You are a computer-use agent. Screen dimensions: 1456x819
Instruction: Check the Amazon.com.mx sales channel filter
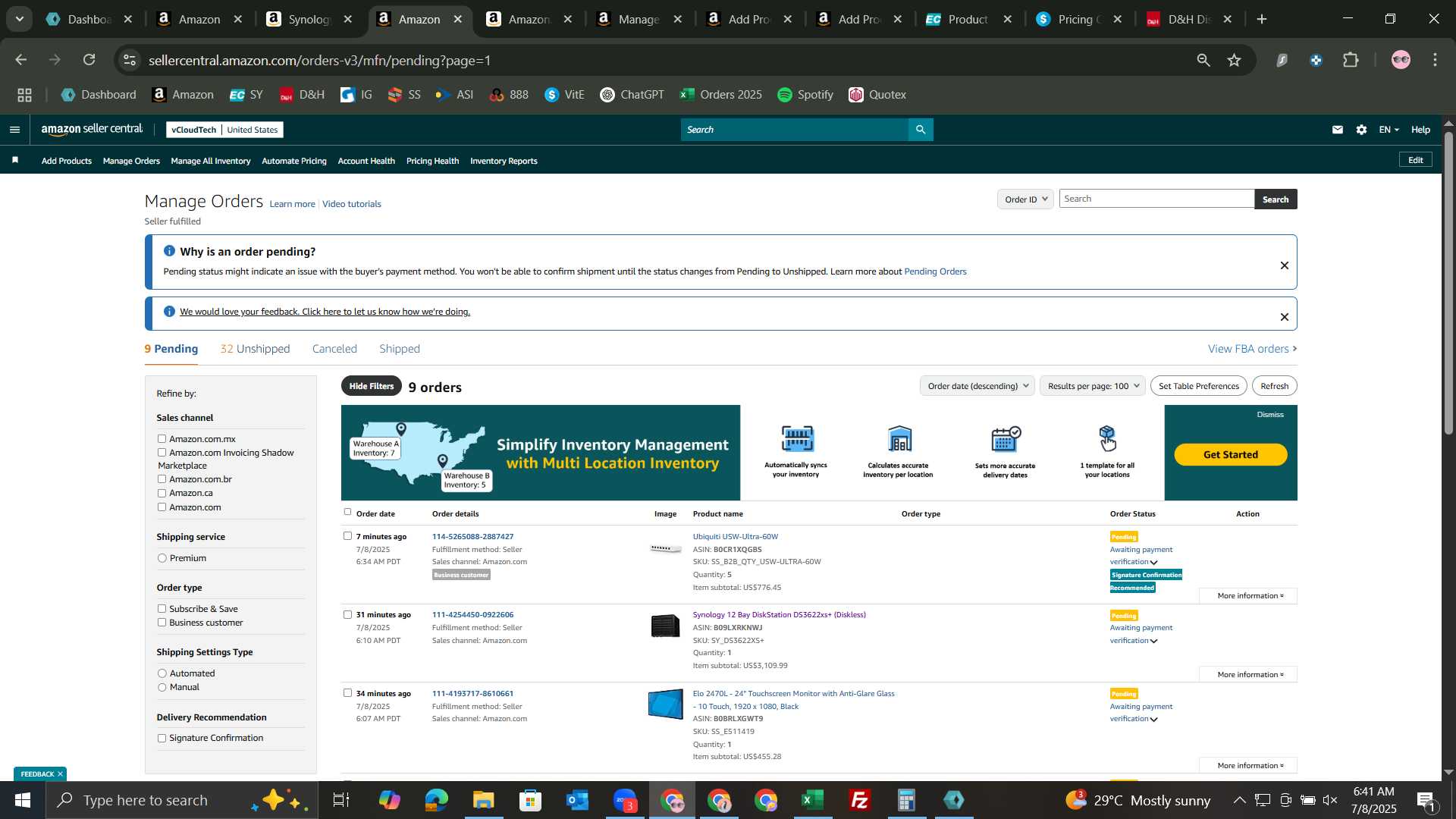tap(162, 439)
